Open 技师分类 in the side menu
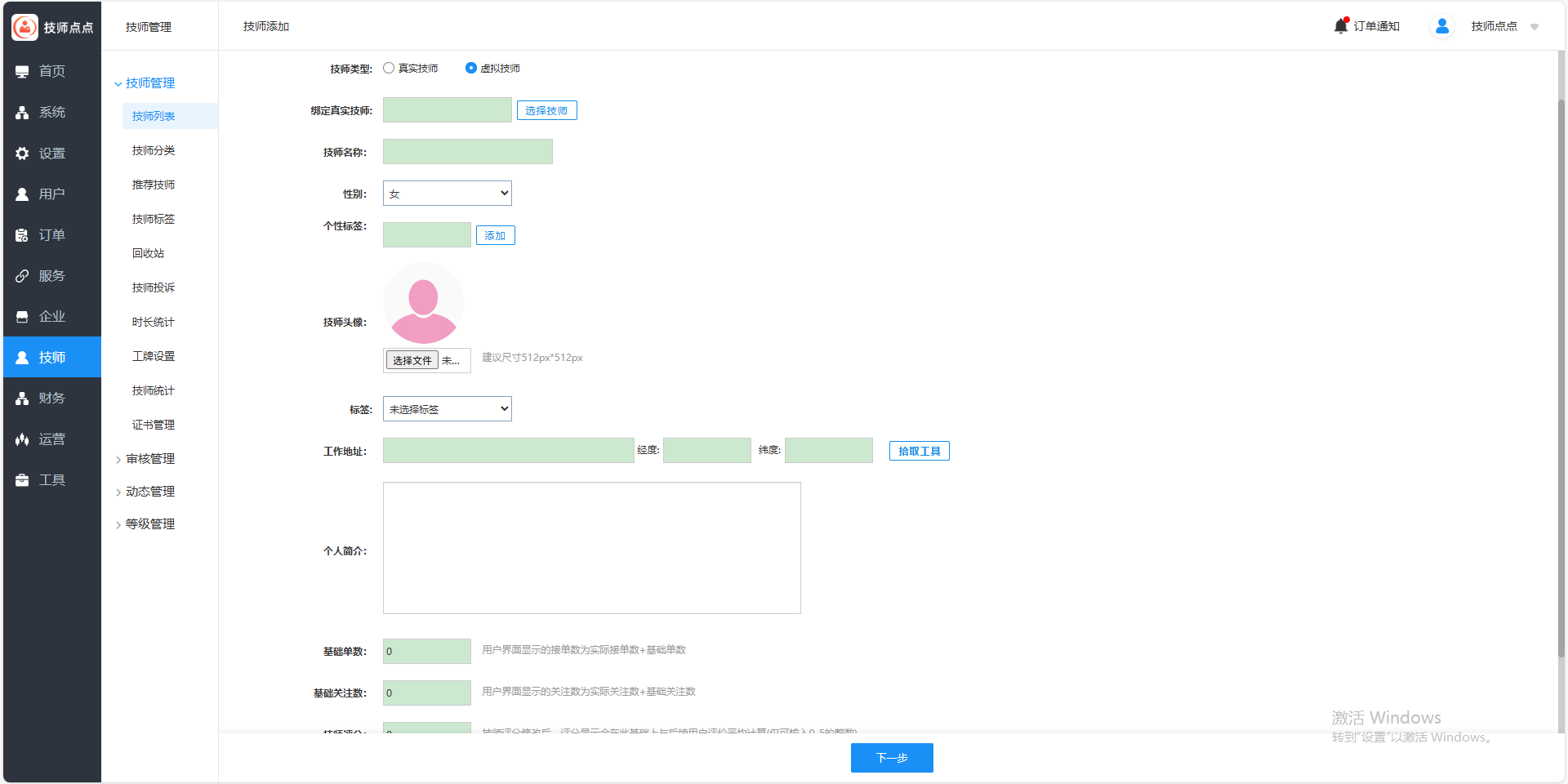Viewport: 1568px width, 784px height. click(154, 150)
